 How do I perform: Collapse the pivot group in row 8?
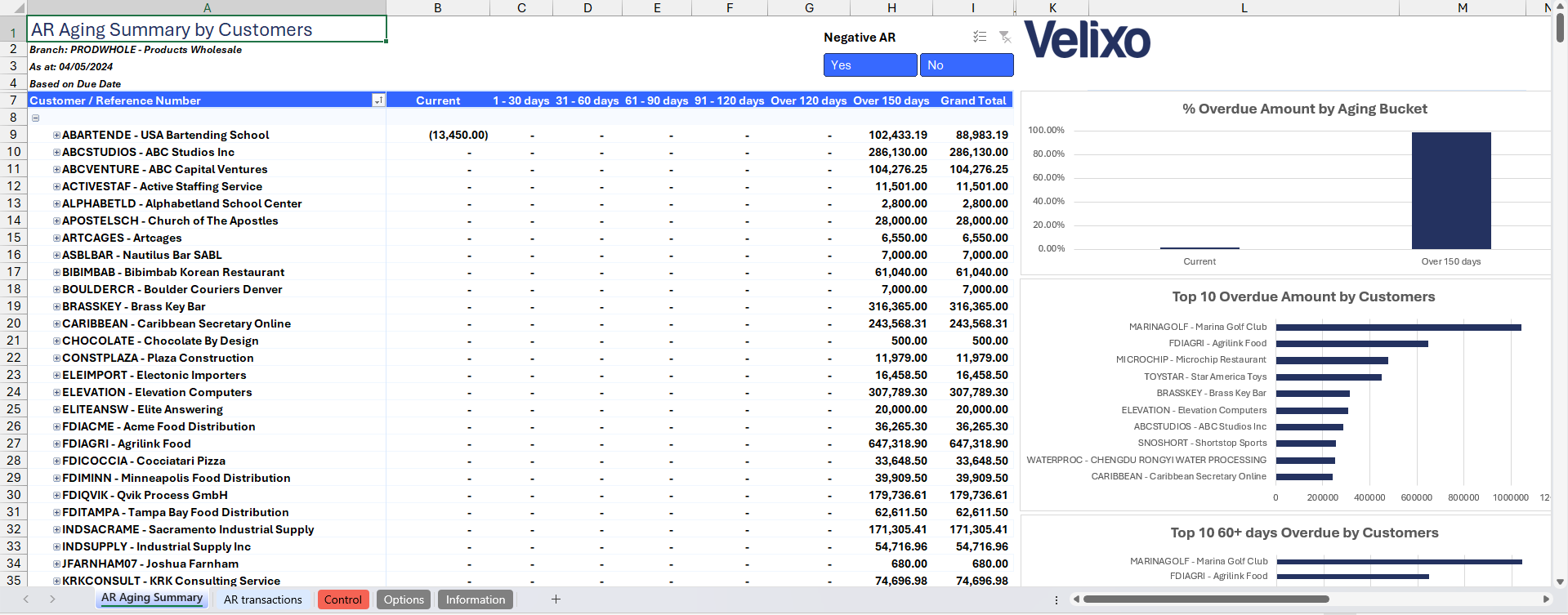[36, 118]
